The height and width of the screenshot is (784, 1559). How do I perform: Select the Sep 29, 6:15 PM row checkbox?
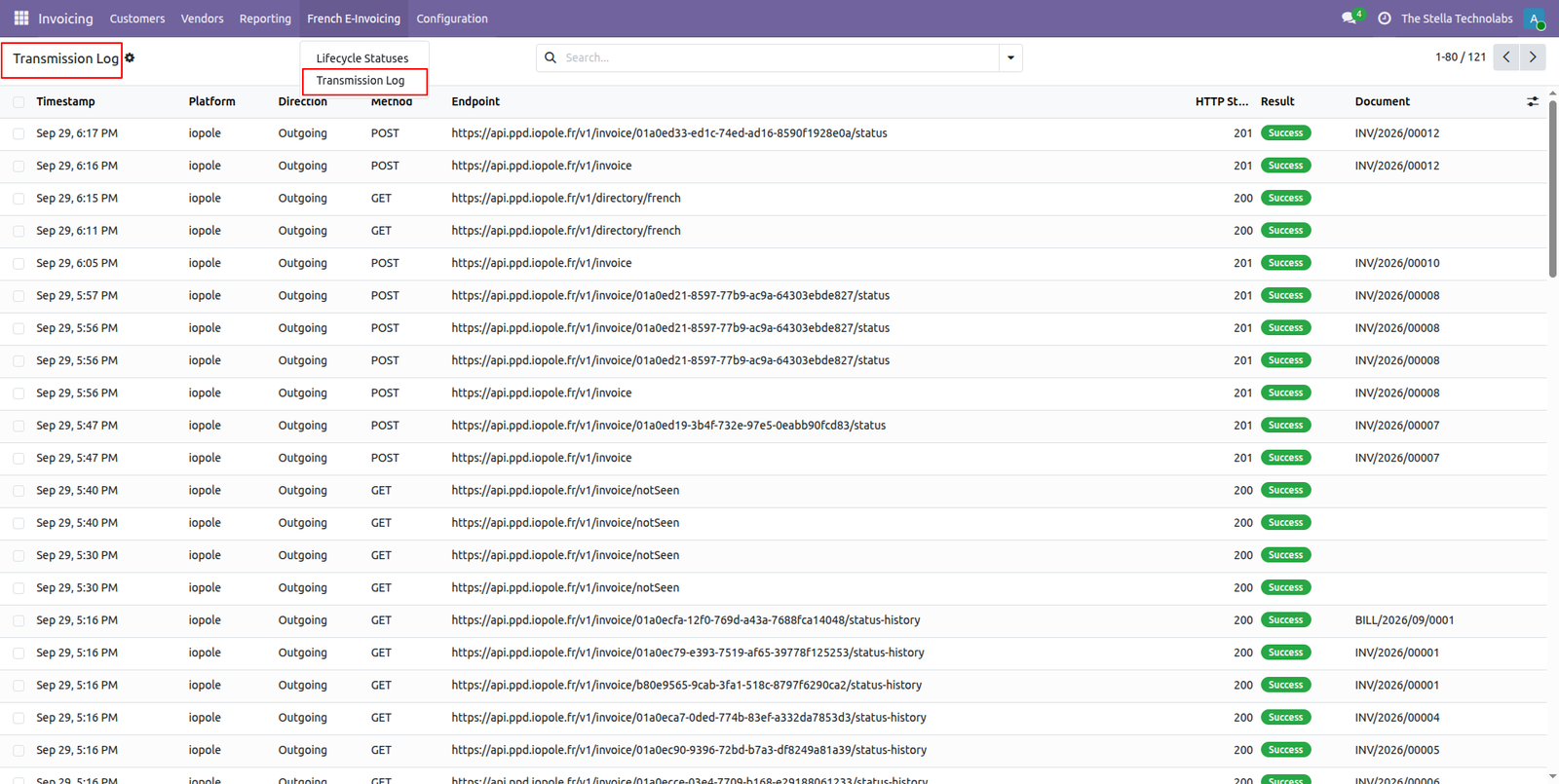[x=19, y=199]
